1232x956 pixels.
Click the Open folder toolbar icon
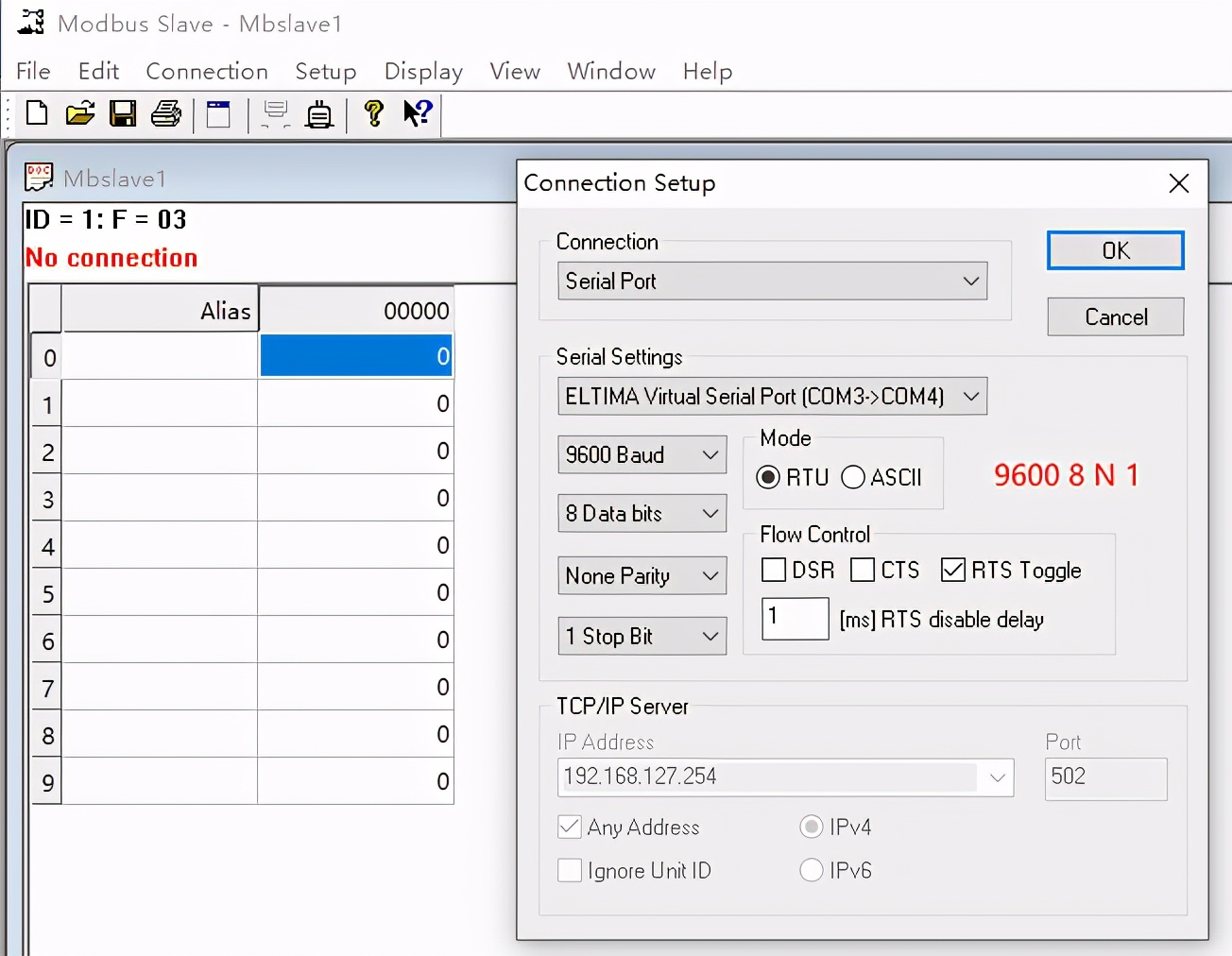pos(80,113)
